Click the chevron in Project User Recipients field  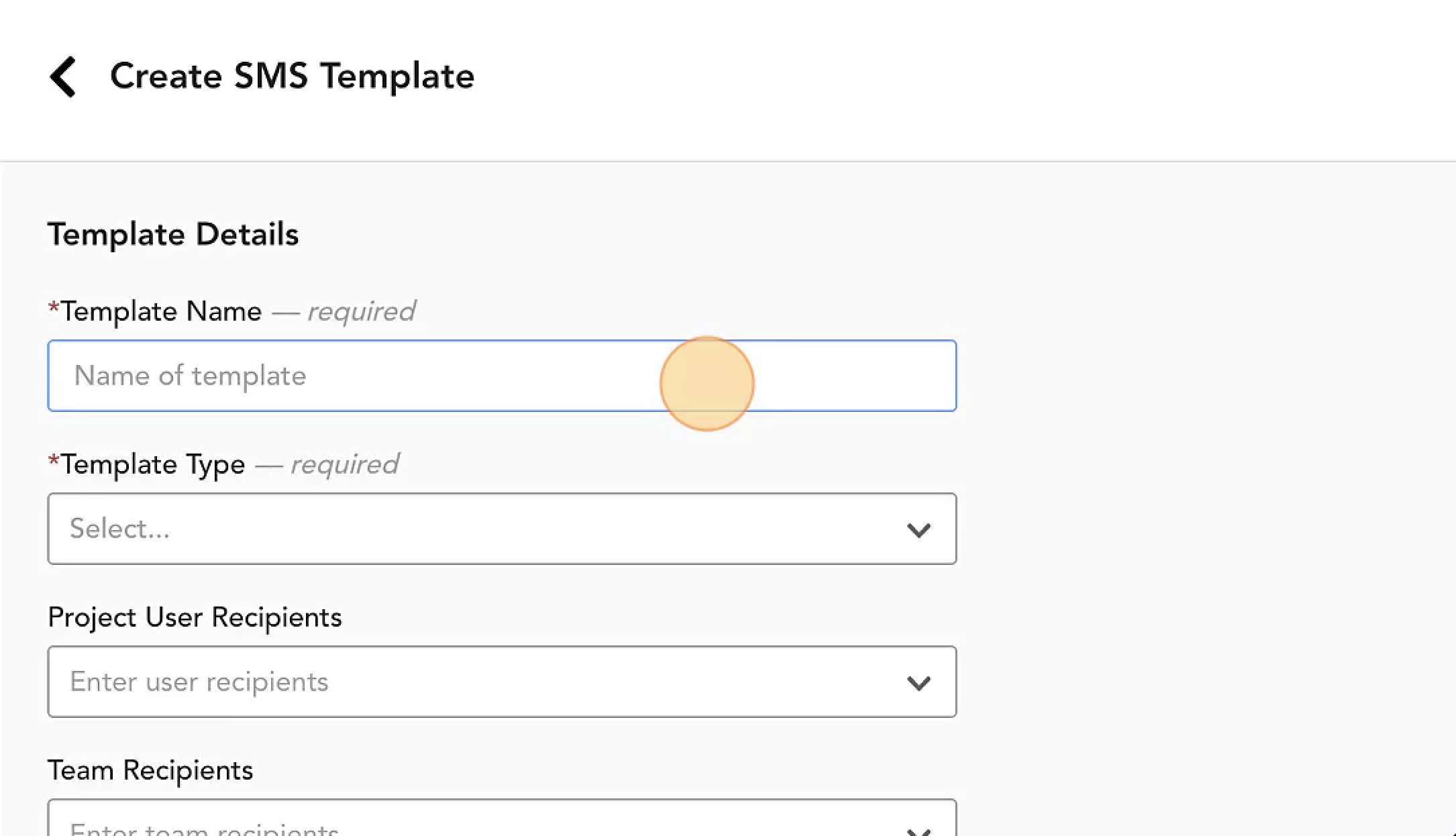tap(919, 683)
